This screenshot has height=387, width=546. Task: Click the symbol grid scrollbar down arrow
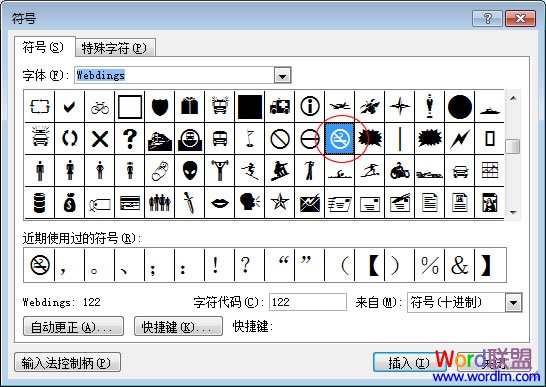pos(513,212)
